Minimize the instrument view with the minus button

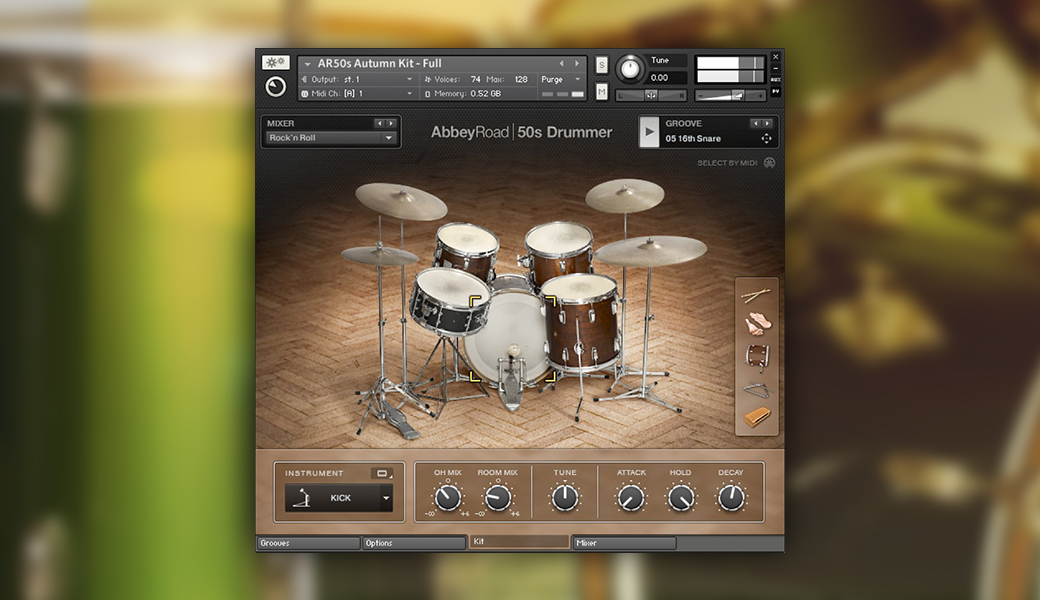775,68
